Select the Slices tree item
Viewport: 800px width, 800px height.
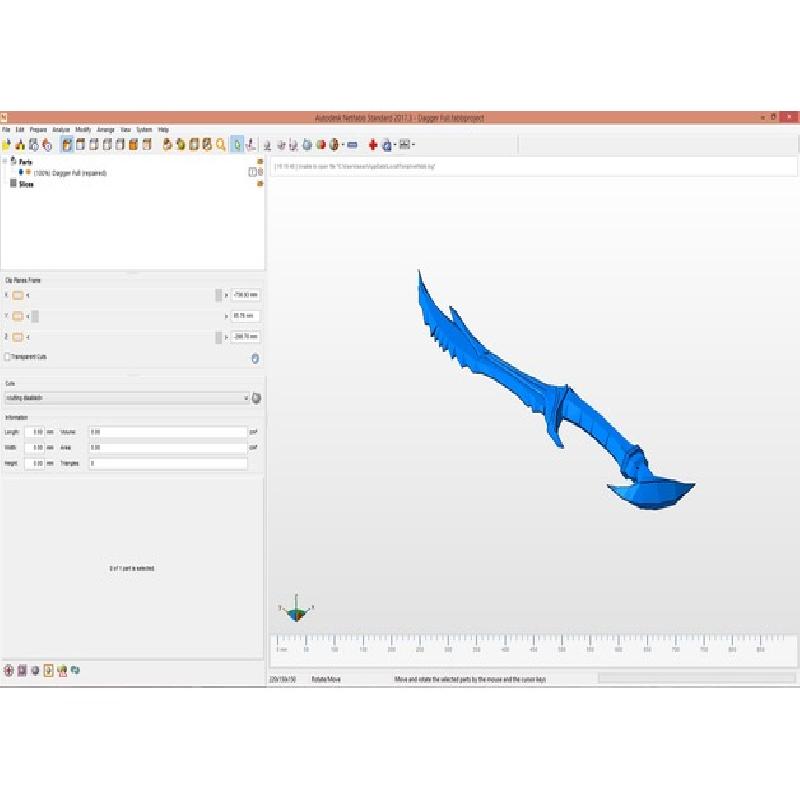(x=26, y=185)
